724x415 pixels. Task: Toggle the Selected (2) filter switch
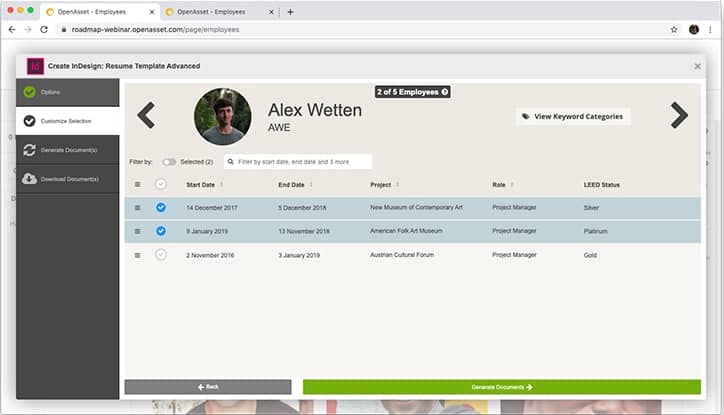coord(169,162)
